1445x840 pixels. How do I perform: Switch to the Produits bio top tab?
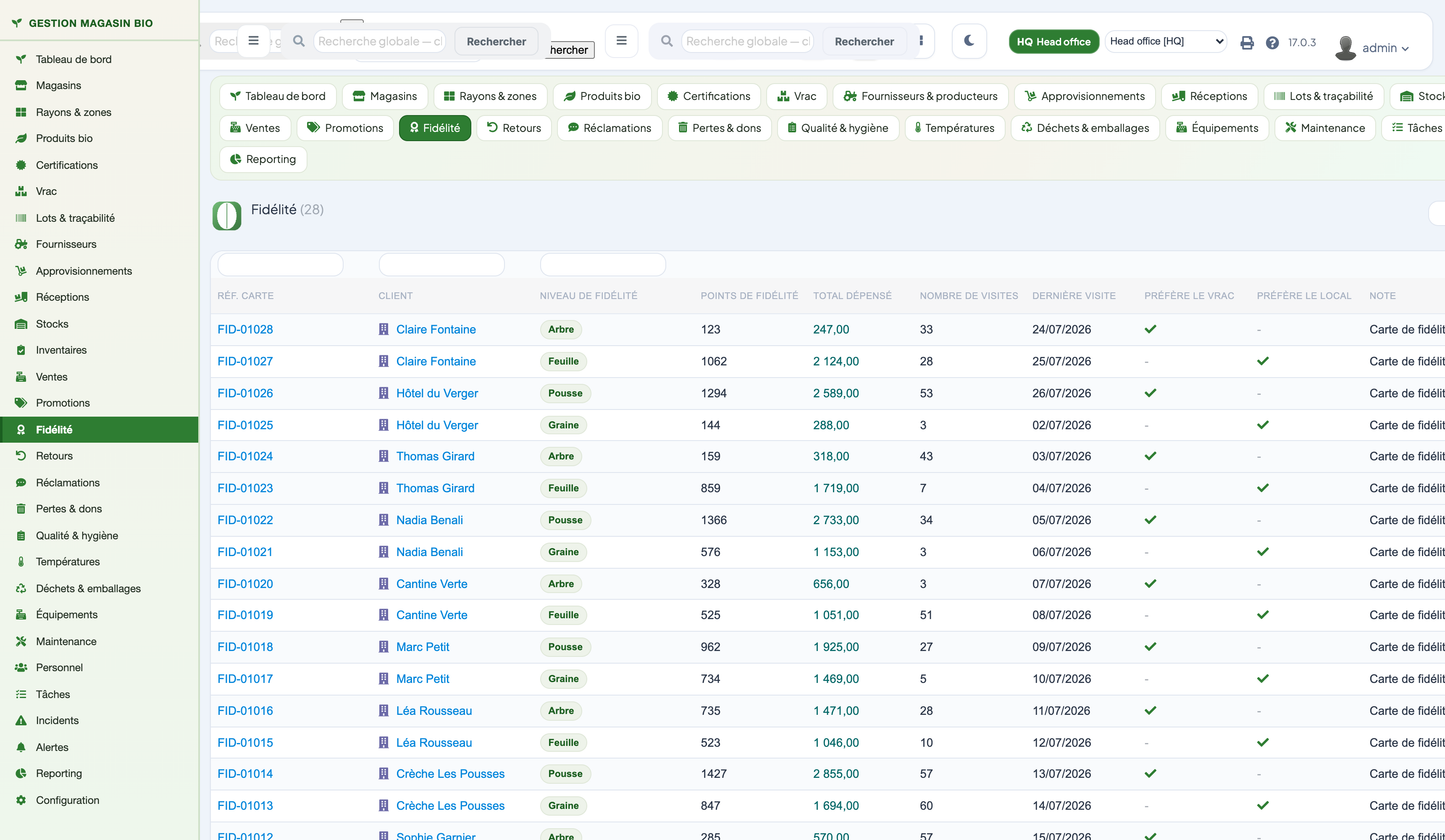602,96
